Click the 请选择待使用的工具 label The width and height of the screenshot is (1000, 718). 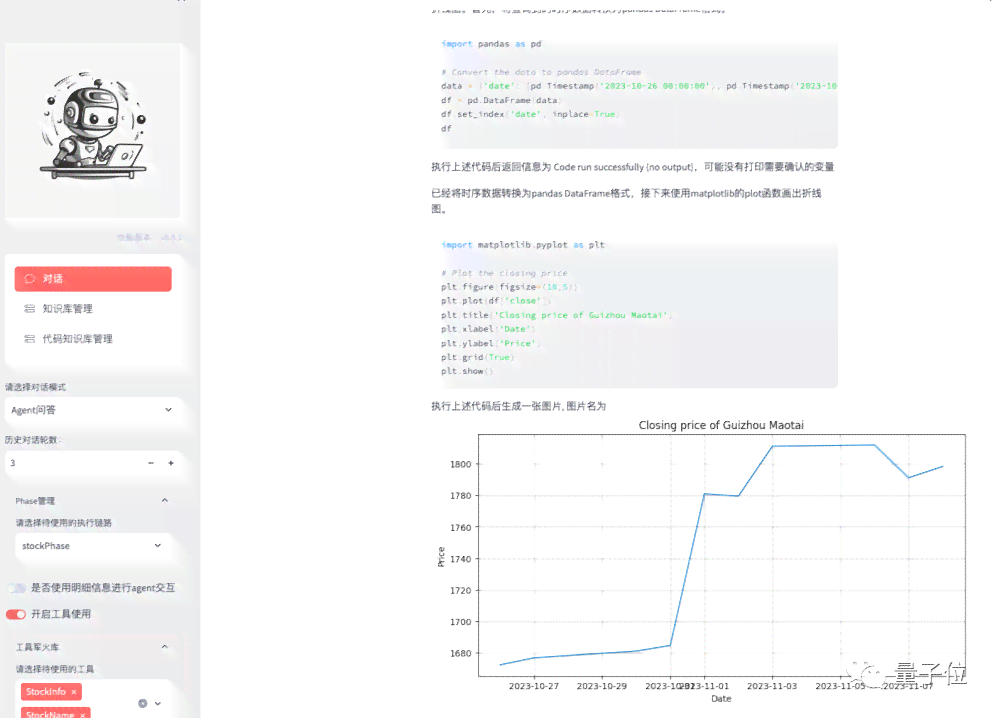coord(55,669)
